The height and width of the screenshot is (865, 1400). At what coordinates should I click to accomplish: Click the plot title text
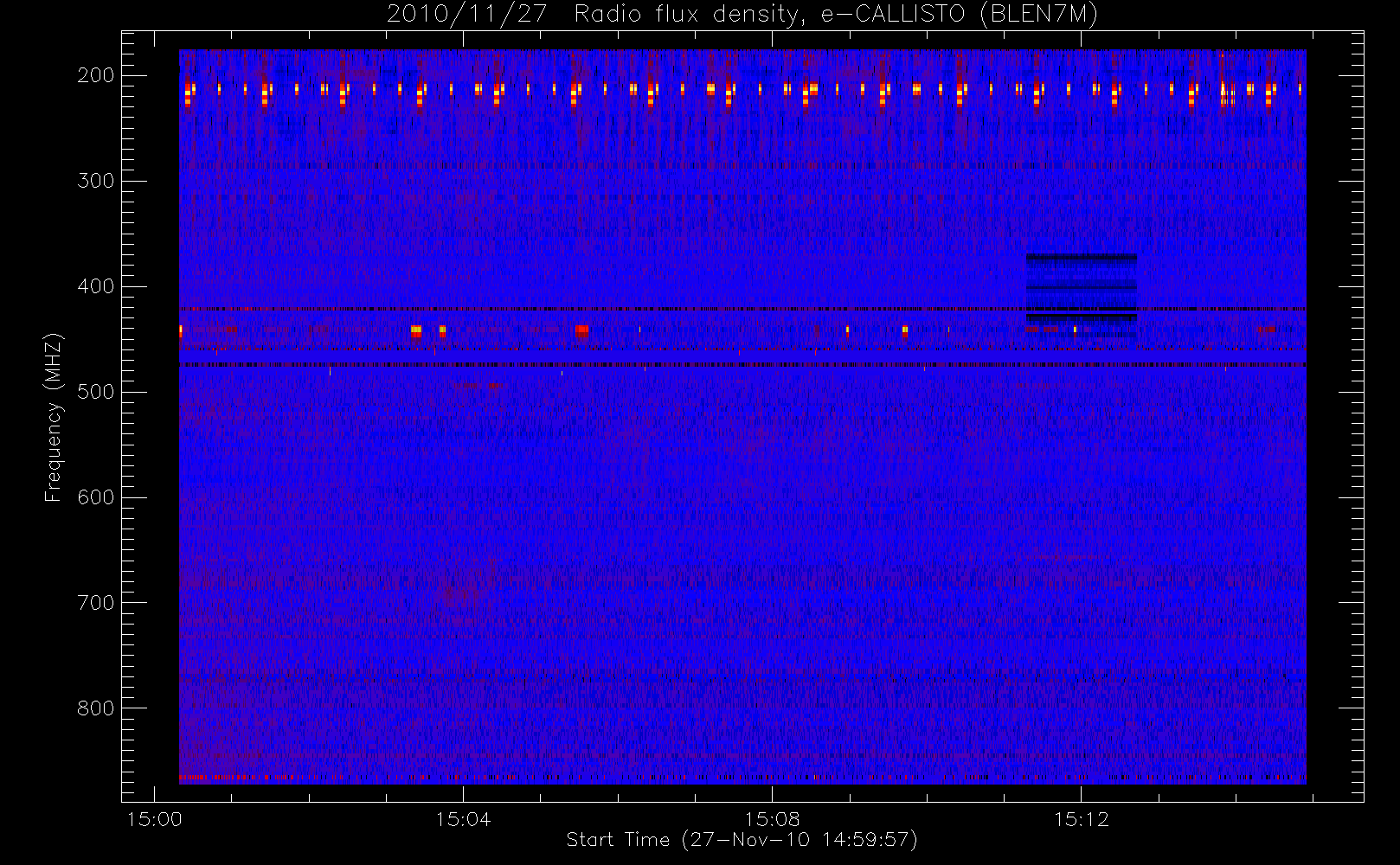(x=742, y=15)
